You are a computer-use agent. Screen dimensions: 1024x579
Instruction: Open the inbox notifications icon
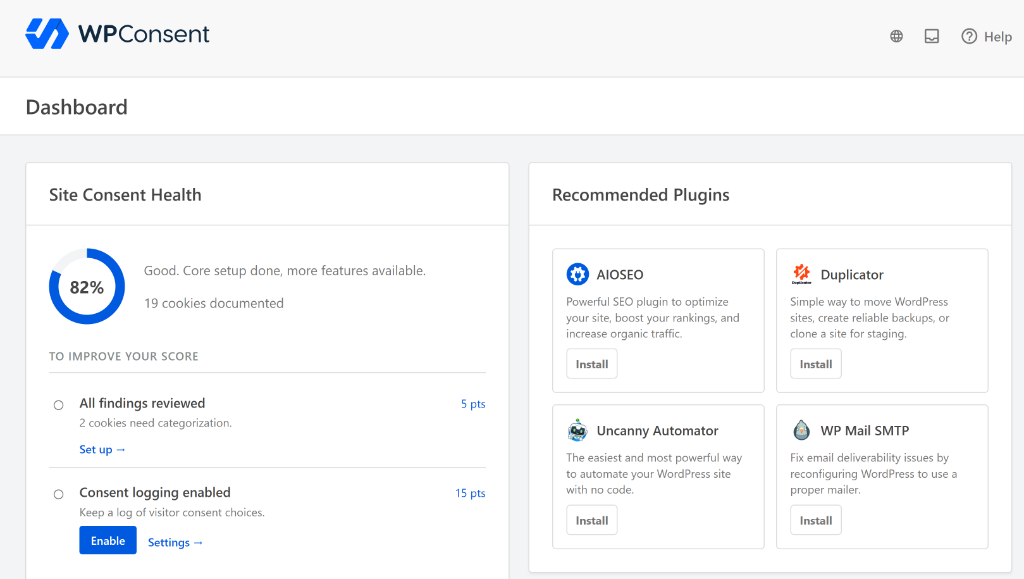[932, 37]
